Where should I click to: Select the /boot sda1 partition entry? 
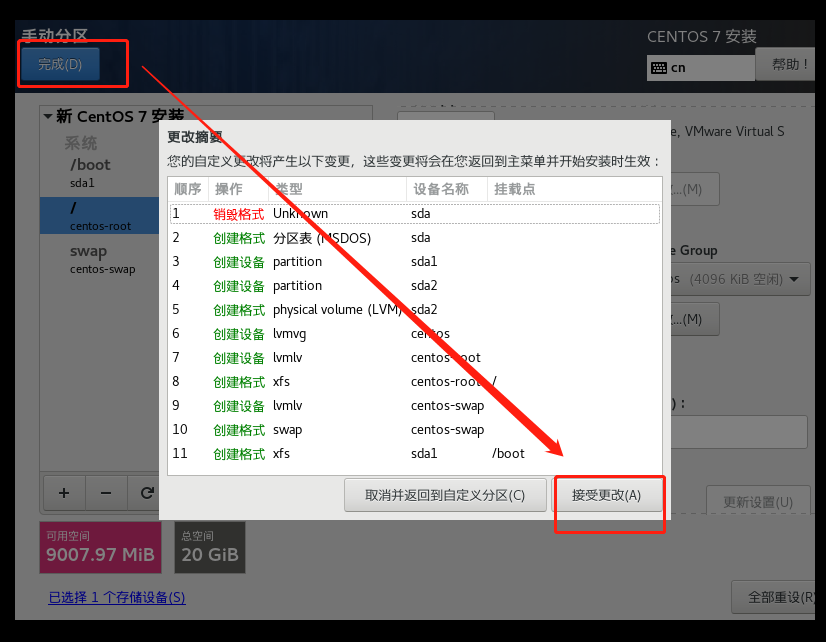[100, 173]
